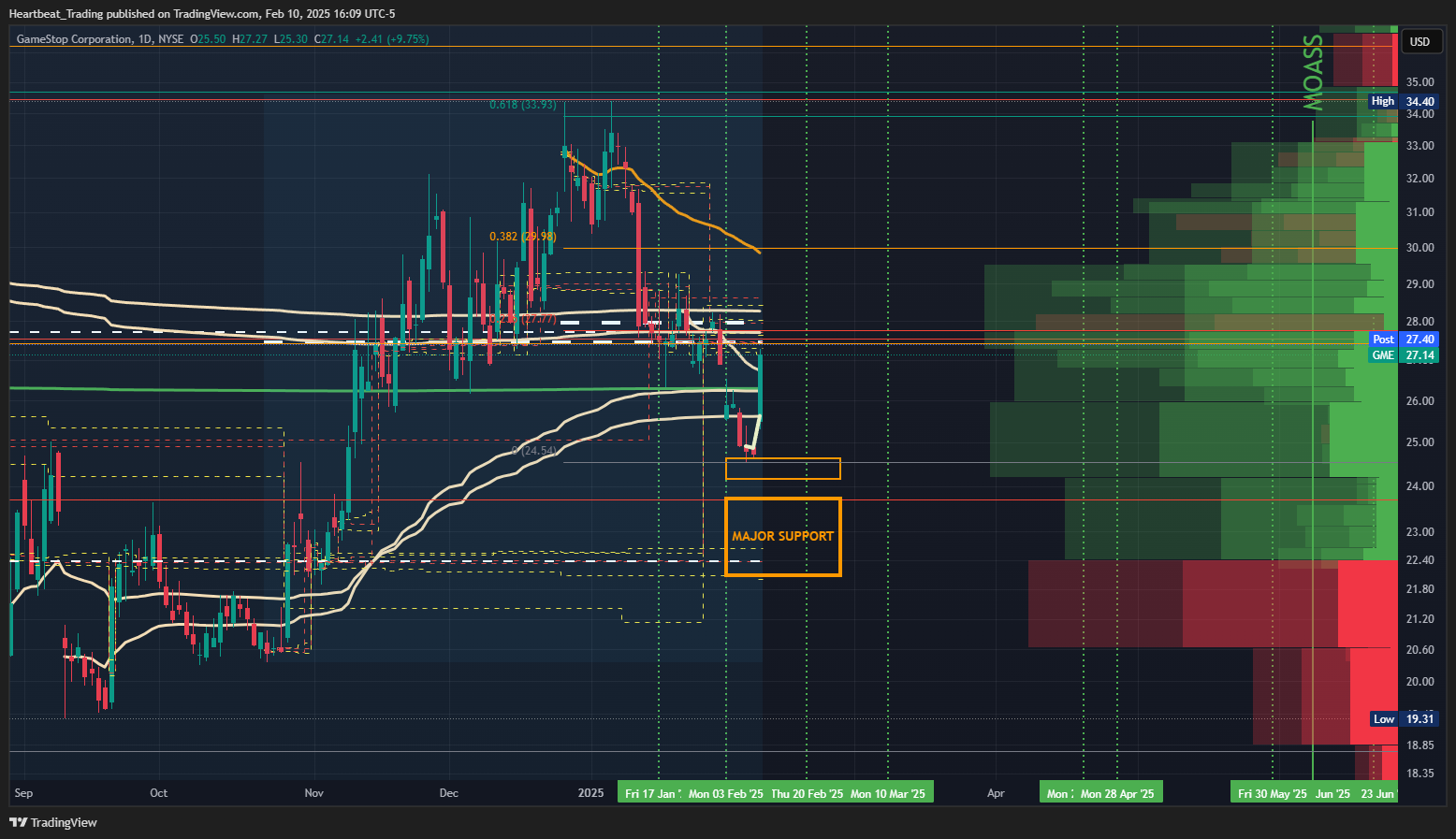The image size is (1456, 839).
Task: Click the Sep label on time axis
Action: pos(23,793)
